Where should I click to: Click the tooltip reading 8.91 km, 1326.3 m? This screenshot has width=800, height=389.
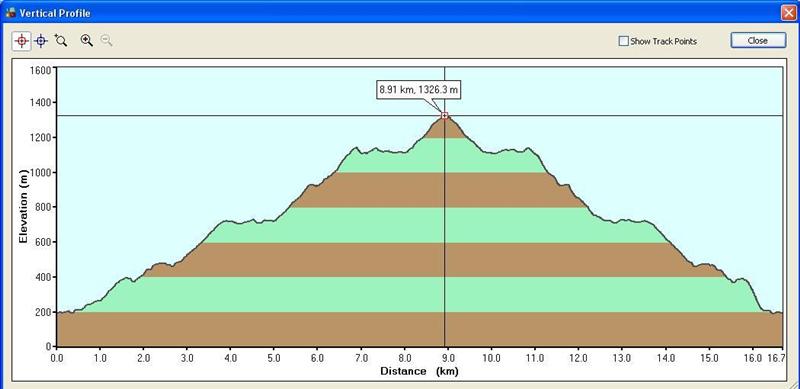click(418, 90)
